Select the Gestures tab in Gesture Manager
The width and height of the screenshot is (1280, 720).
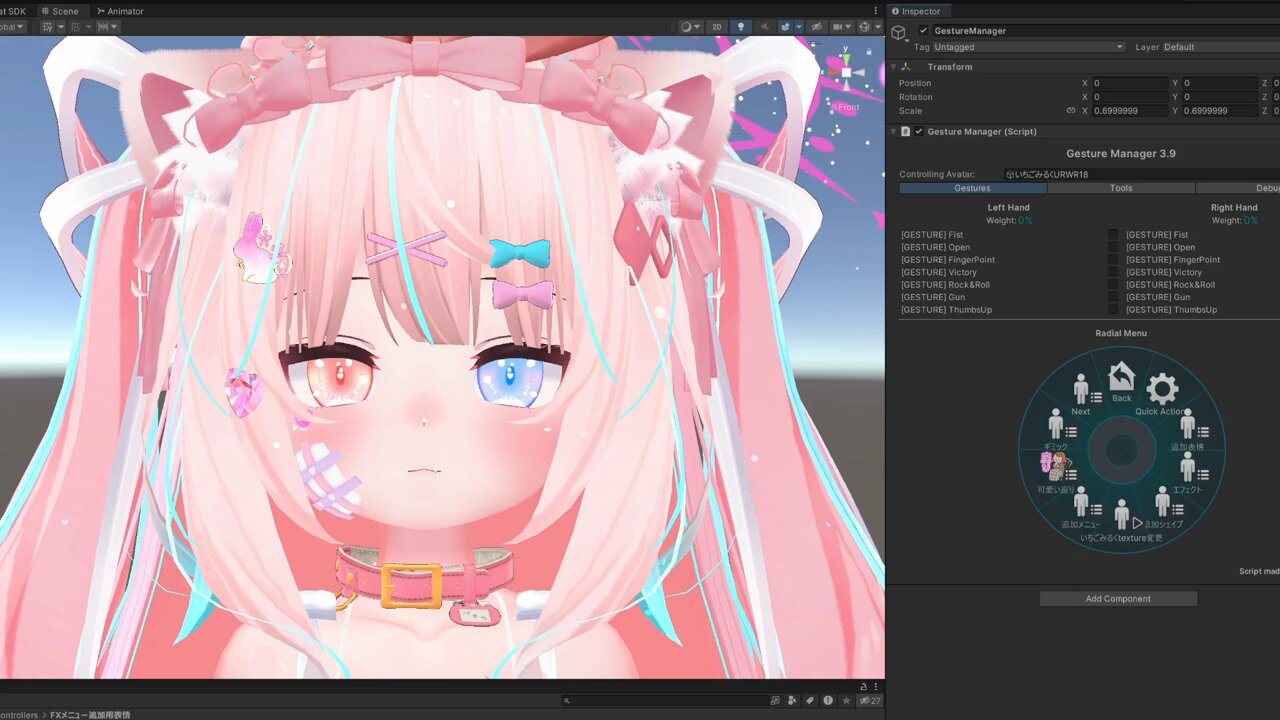[x=973, y=188]
